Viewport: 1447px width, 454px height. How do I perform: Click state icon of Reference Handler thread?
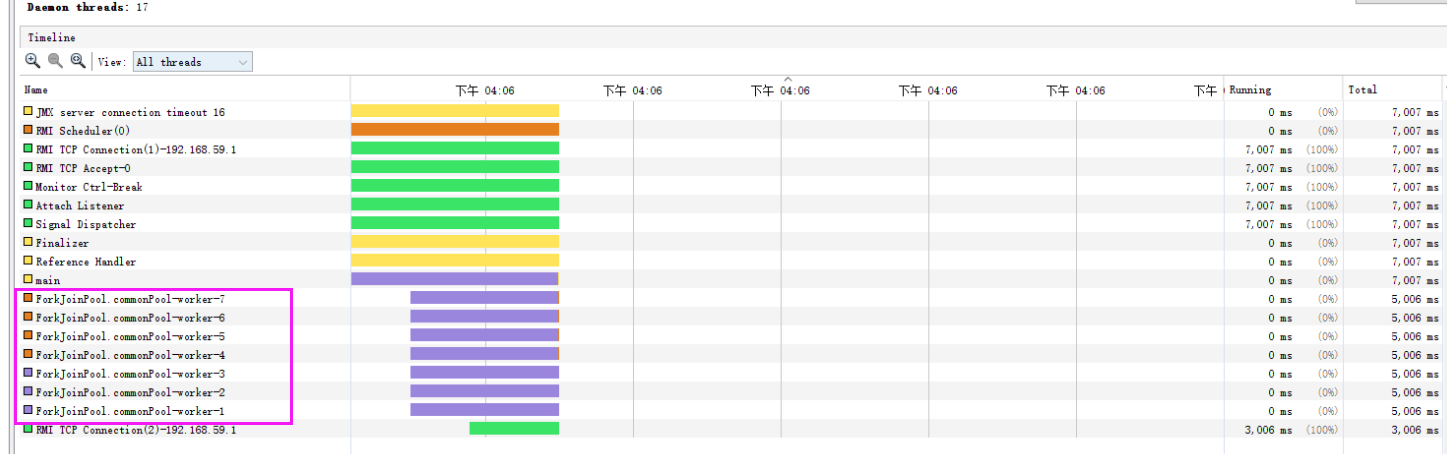coord(28,261)
